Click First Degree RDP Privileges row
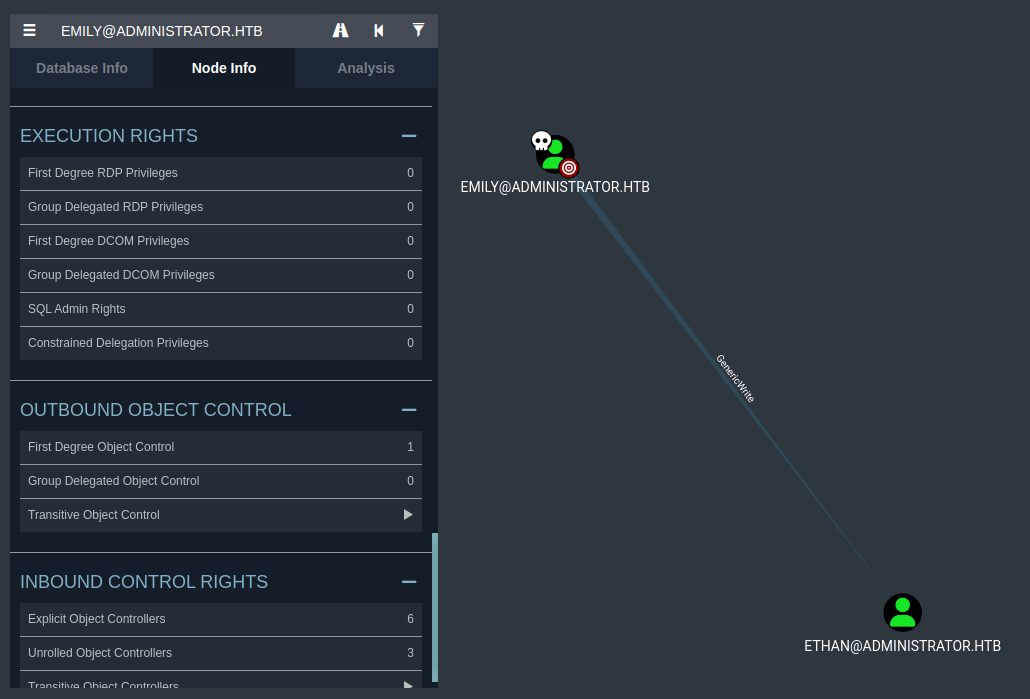The width and height of the screenshot is (1030, 699). (221, 173)
